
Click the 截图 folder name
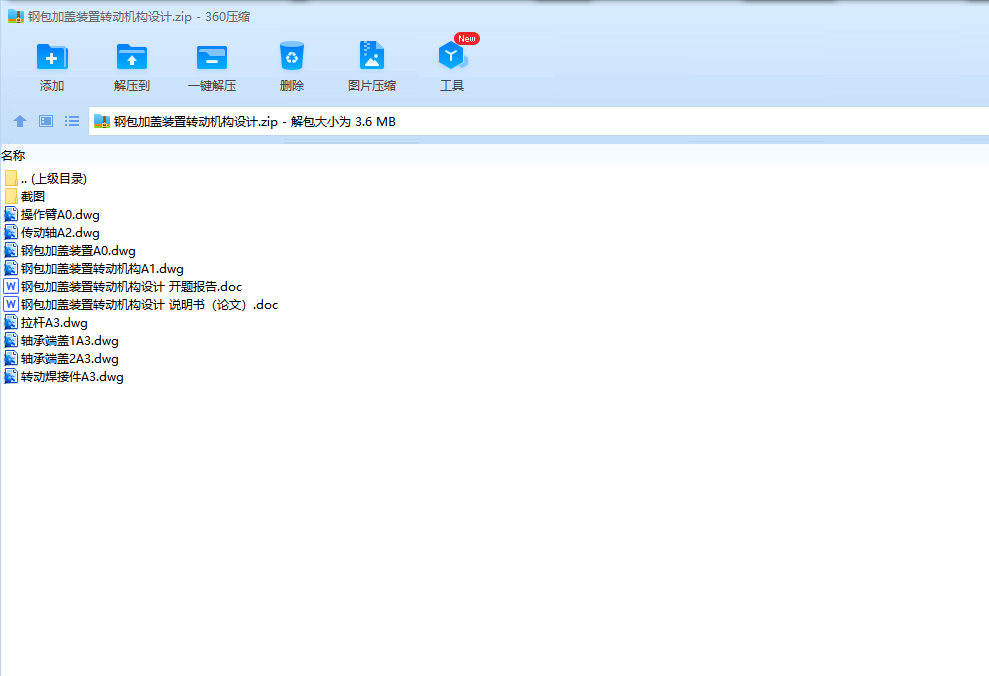click(33, 197)
